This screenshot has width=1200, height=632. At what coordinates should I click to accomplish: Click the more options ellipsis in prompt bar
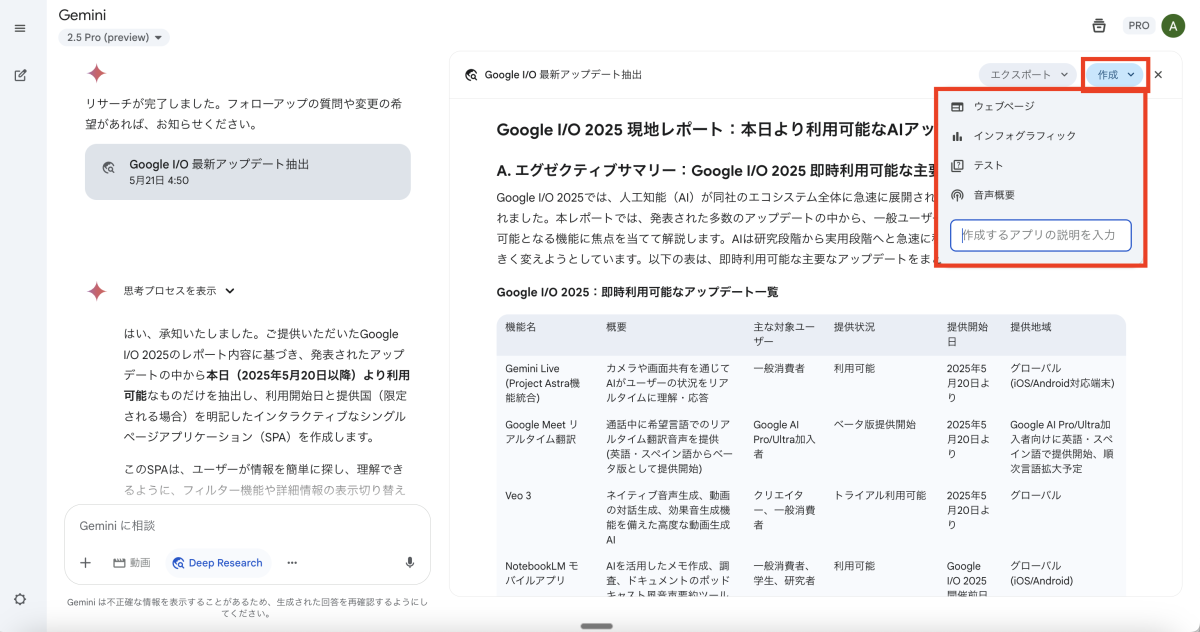point(292,563)
